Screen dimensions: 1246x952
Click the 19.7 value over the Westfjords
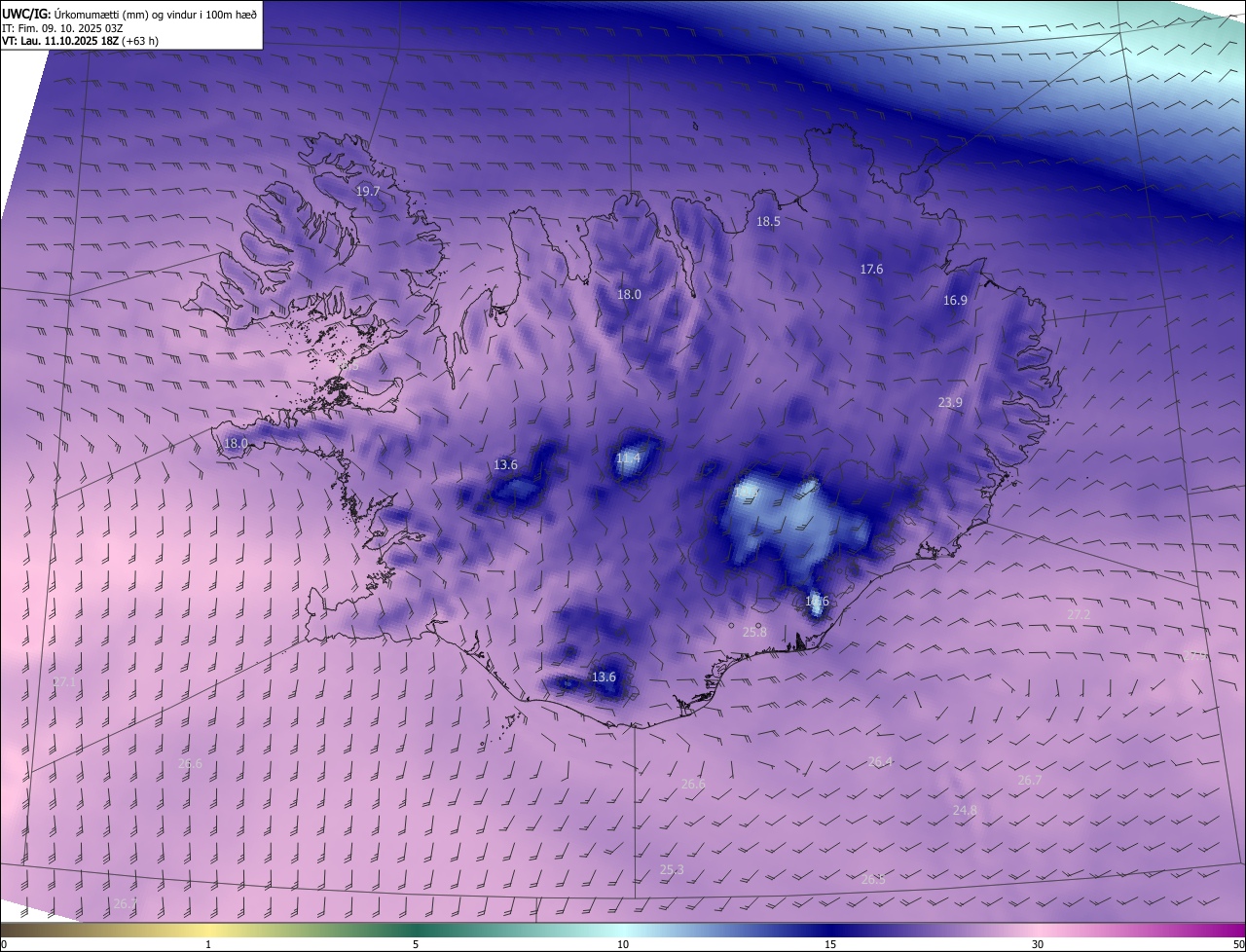[x=368, y=192]
